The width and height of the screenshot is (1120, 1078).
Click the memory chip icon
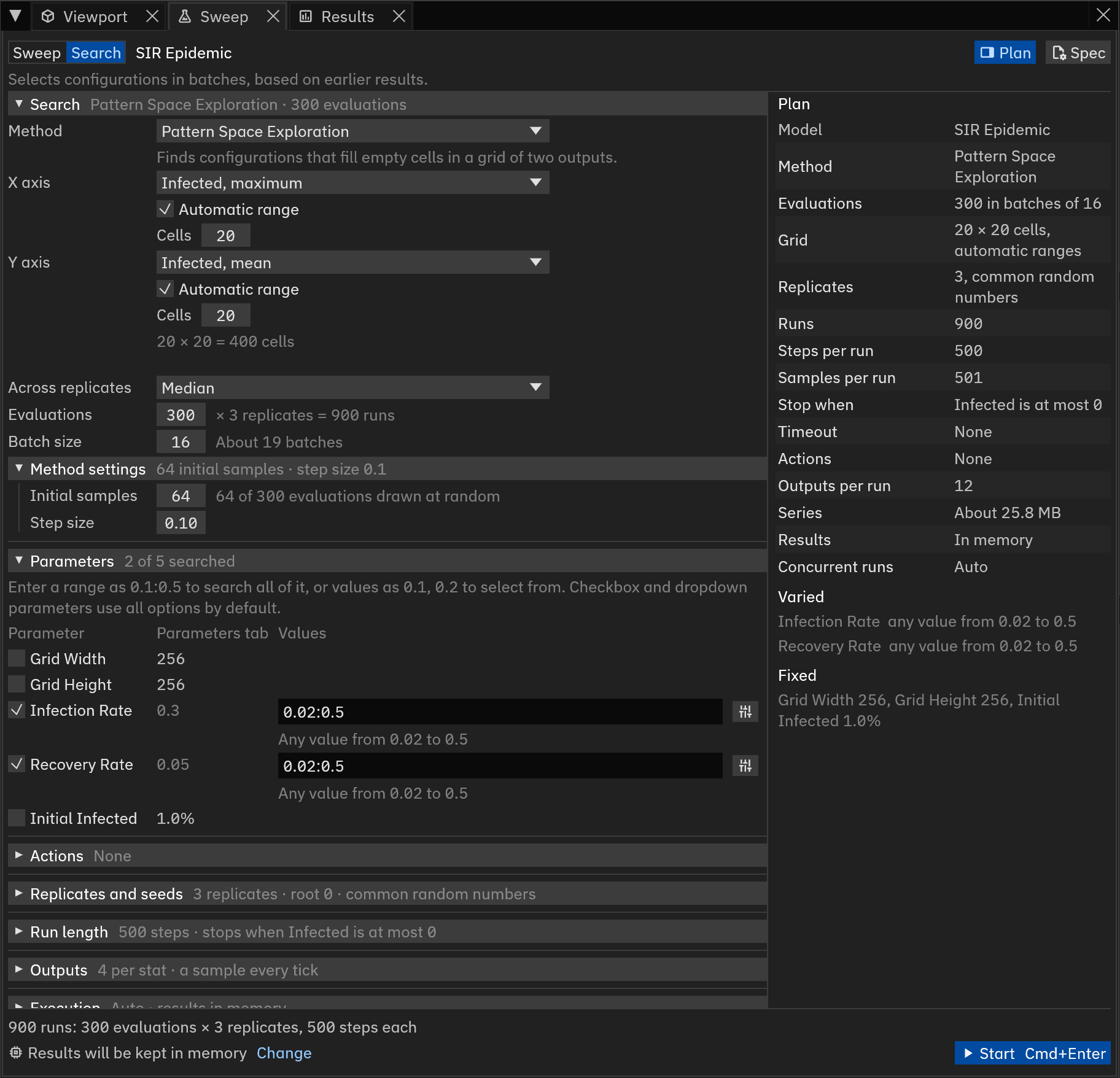[x=16, y=1053]
